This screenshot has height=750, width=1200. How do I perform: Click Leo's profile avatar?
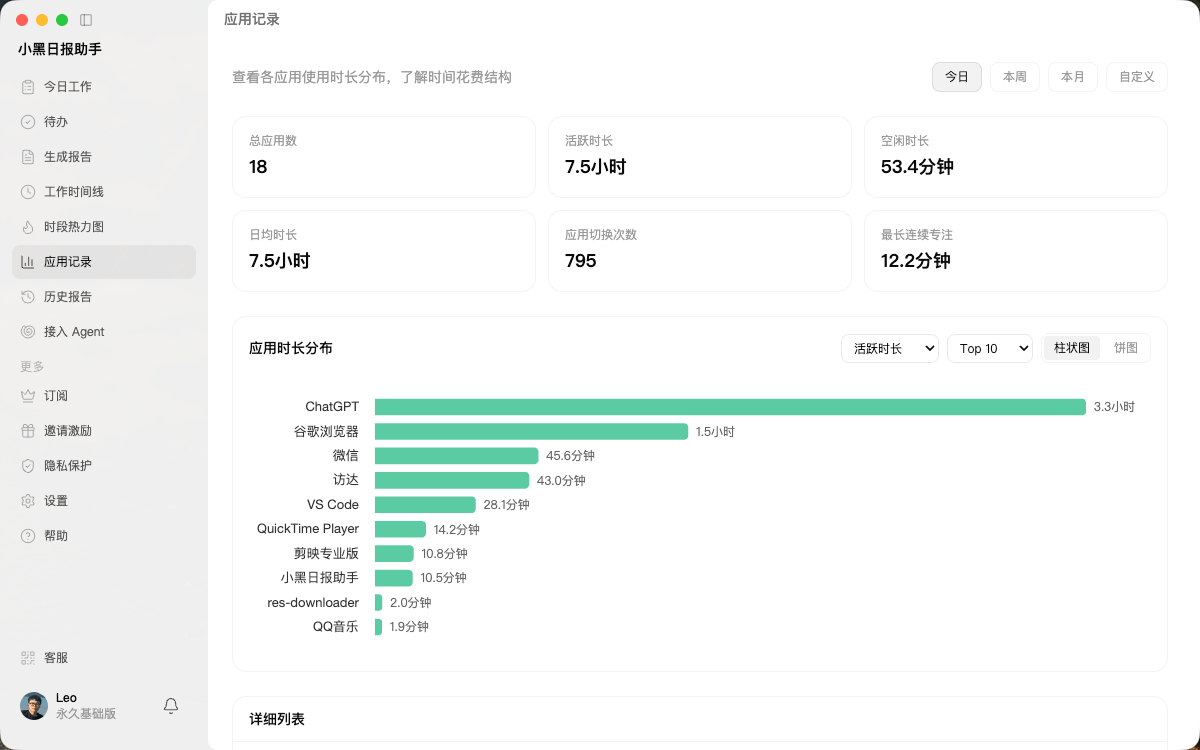coord(34,706)
